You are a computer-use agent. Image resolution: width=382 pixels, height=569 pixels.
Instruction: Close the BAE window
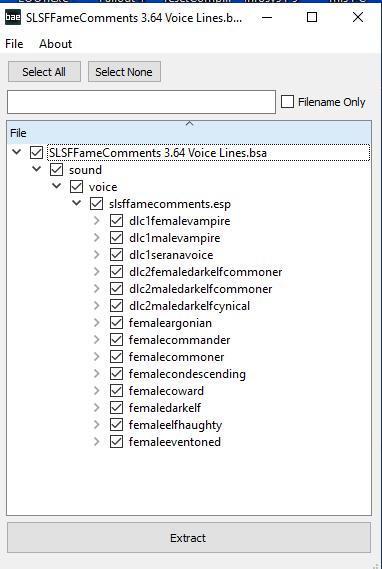click(358, 17)
